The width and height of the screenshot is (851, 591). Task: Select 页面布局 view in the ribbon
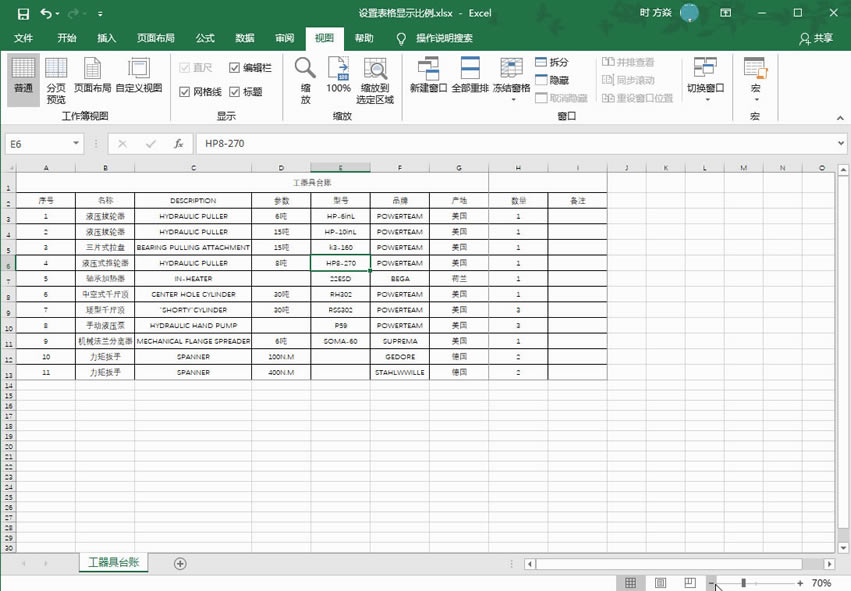click(x=92, y=80)
